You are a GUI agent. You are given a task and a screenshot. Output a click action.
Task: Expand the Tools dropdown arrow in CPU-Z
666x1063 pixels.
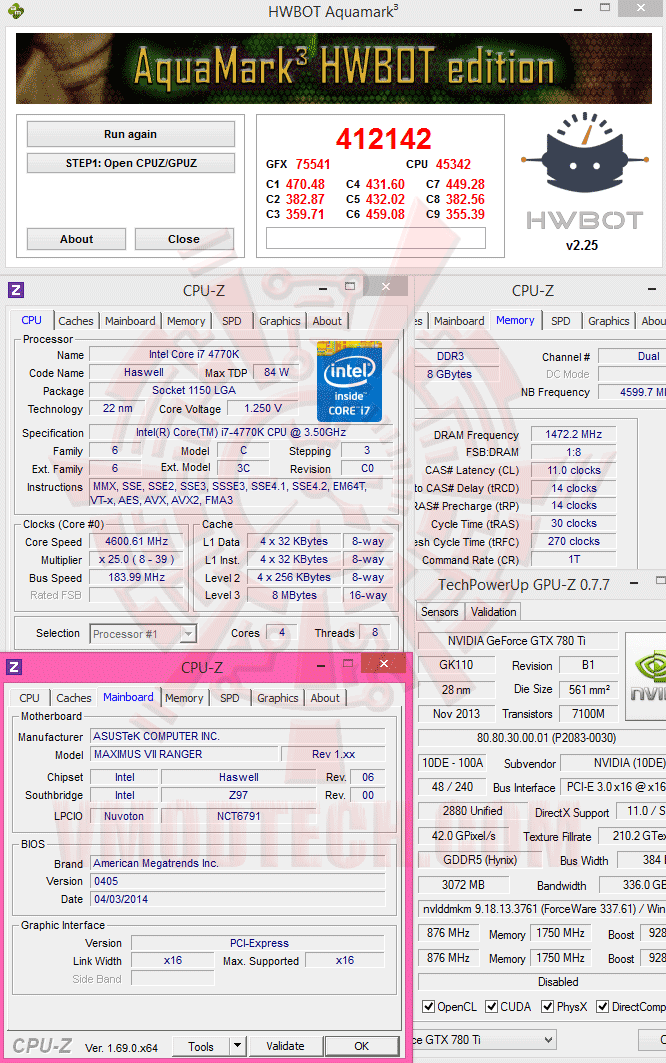coord(237,1046)
